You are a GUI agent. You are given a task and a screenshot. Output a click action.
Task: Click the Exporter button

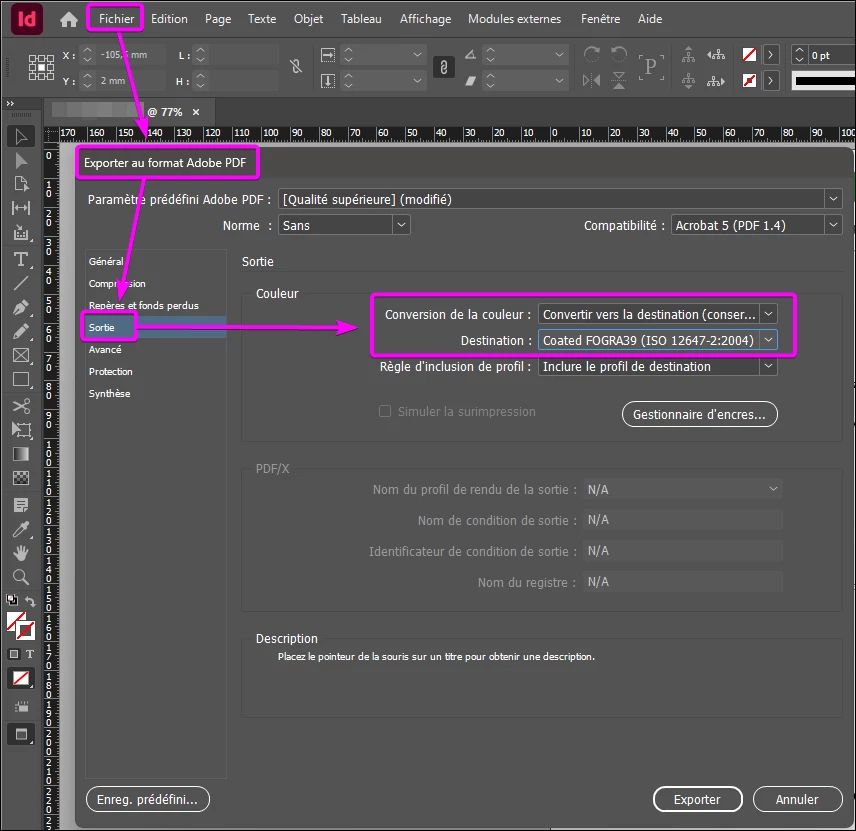point(697,799)
